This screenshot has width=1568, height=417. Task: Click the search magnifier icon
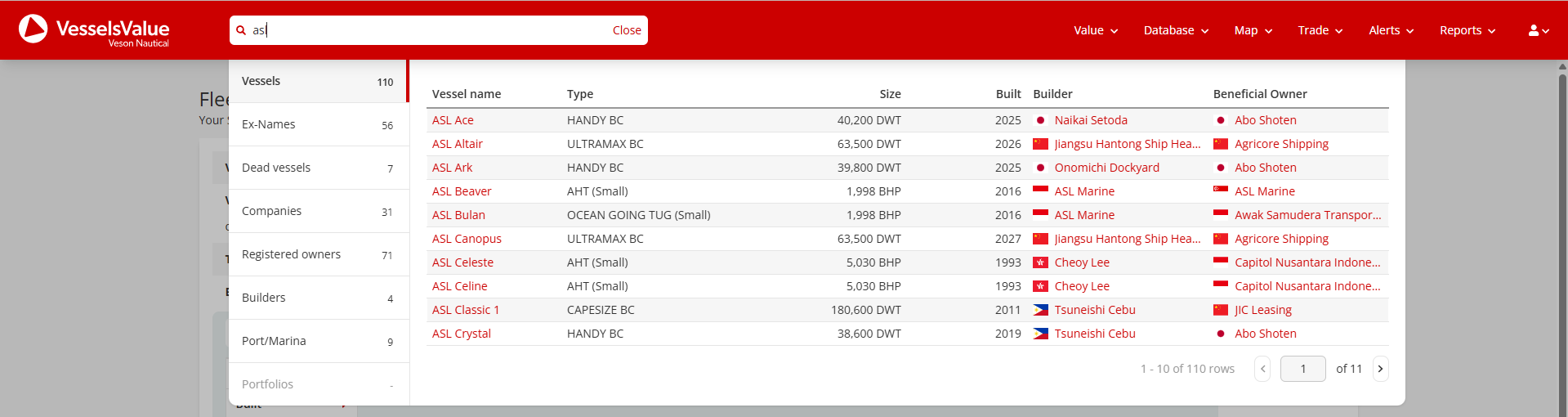pyautogui.click(x=241, y=30)
